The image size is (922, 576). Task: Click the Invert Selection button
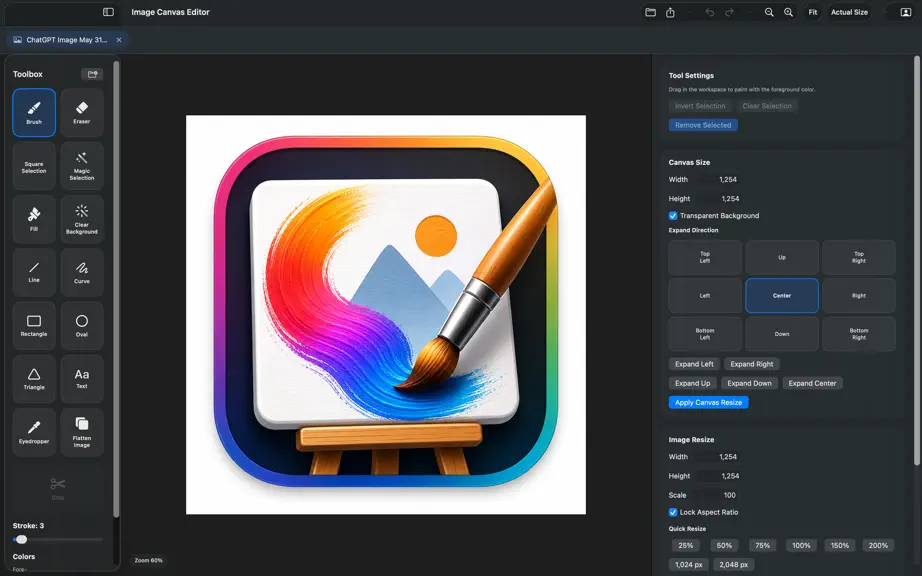click(x=700, y=106)
